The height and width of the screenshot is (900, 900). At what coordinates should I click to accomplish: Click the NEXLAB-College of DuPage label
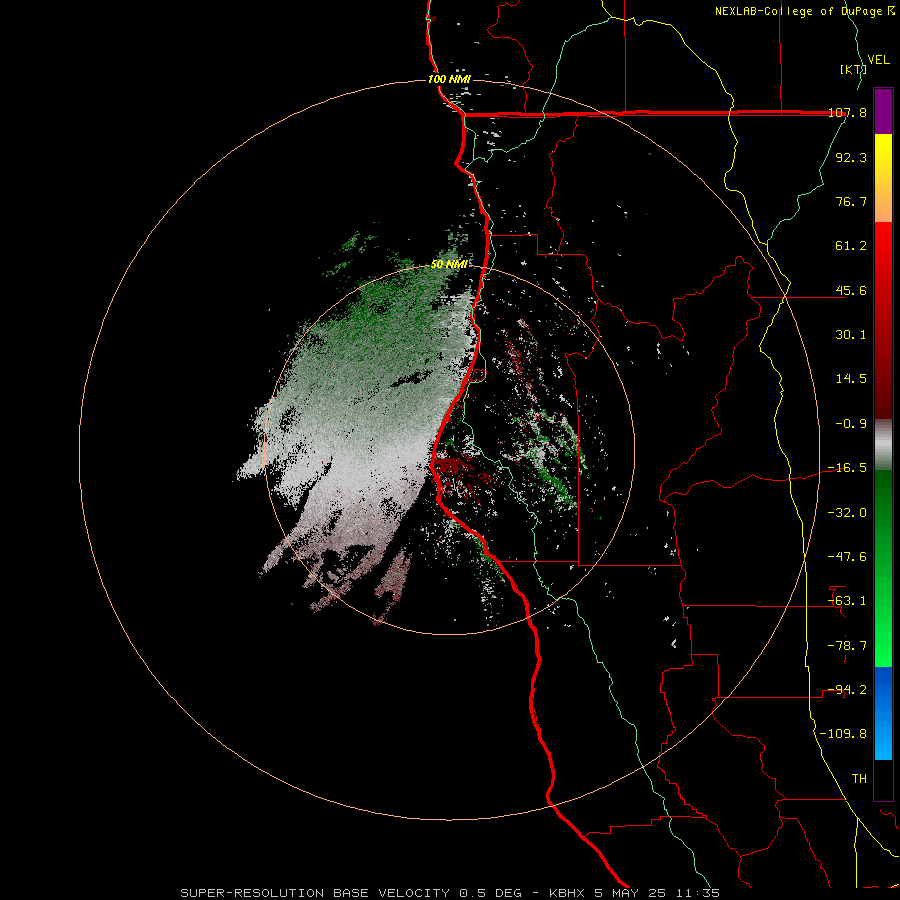click(804, 11)
